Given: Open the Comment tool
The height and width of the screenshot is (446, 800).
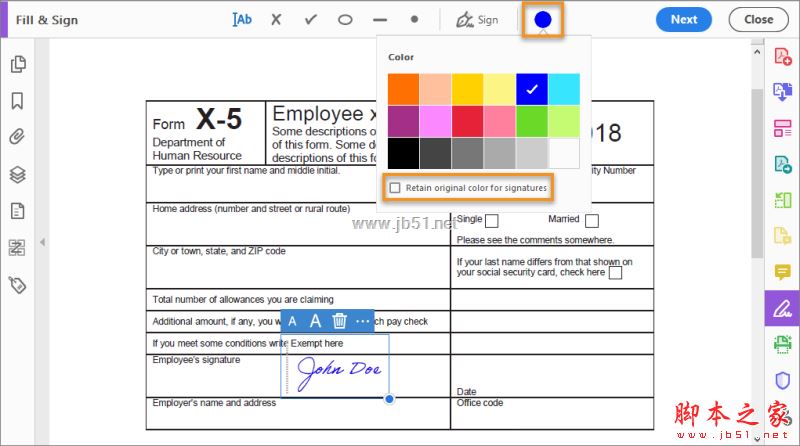Looking at the screenshot, I should (783, 272).
